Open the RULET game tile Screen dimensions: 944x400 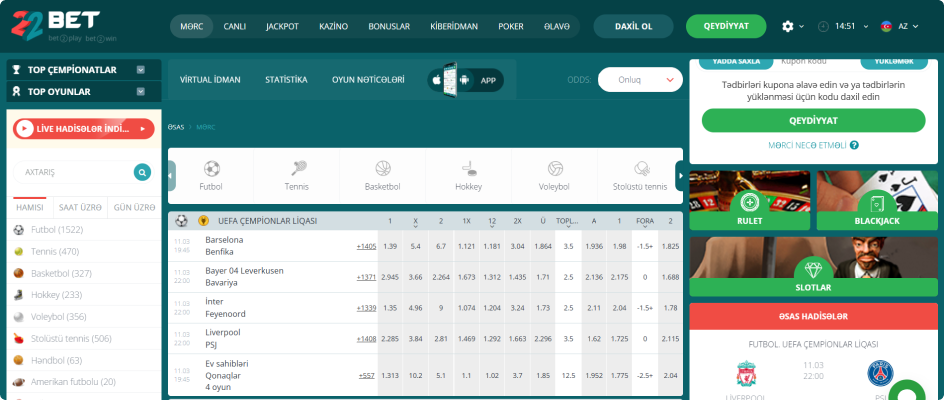(750, 201)
